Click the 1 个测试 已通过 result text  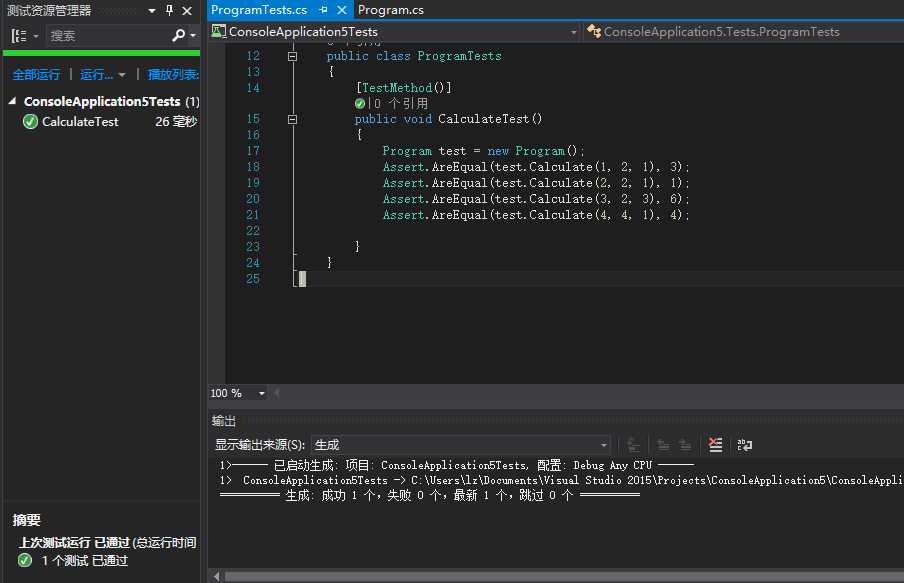pyautogui.click(x=84, y=561)
